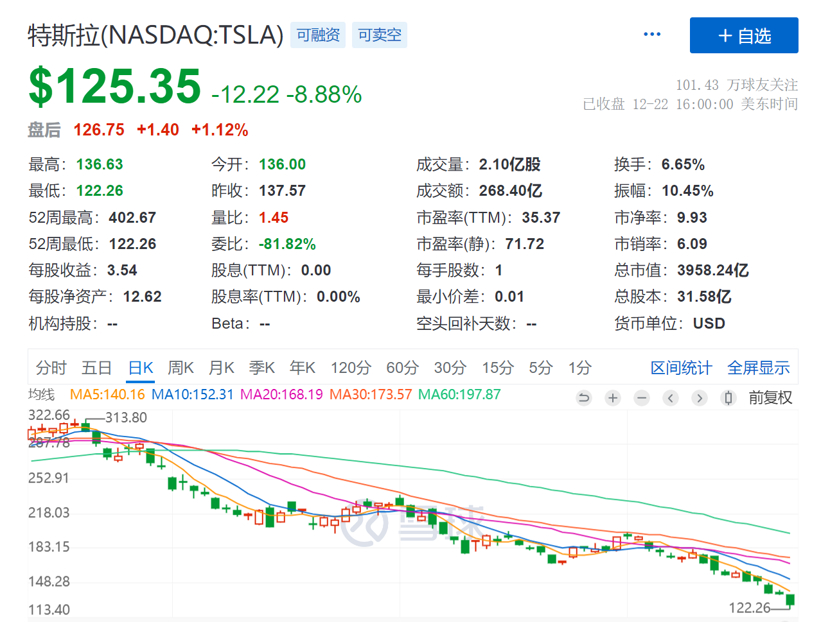Viewport: 820px width, 622px height.
Task: Open the three-dot more options menu
Action: 652,35
